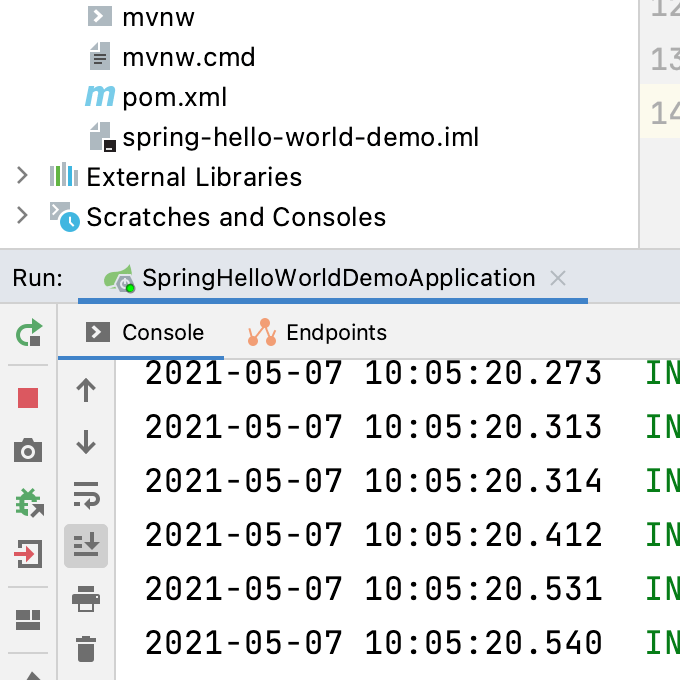
Task: Click the Restore Layout panels icon
Action: 28,620
